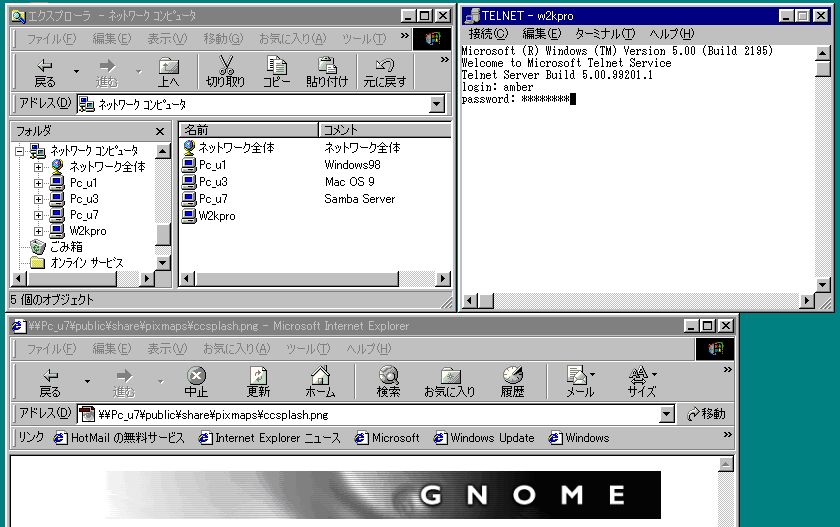Click the Cut (切り取り) scissors icon
Viewport: 840px width, 527px height.
tap(226, 65)
